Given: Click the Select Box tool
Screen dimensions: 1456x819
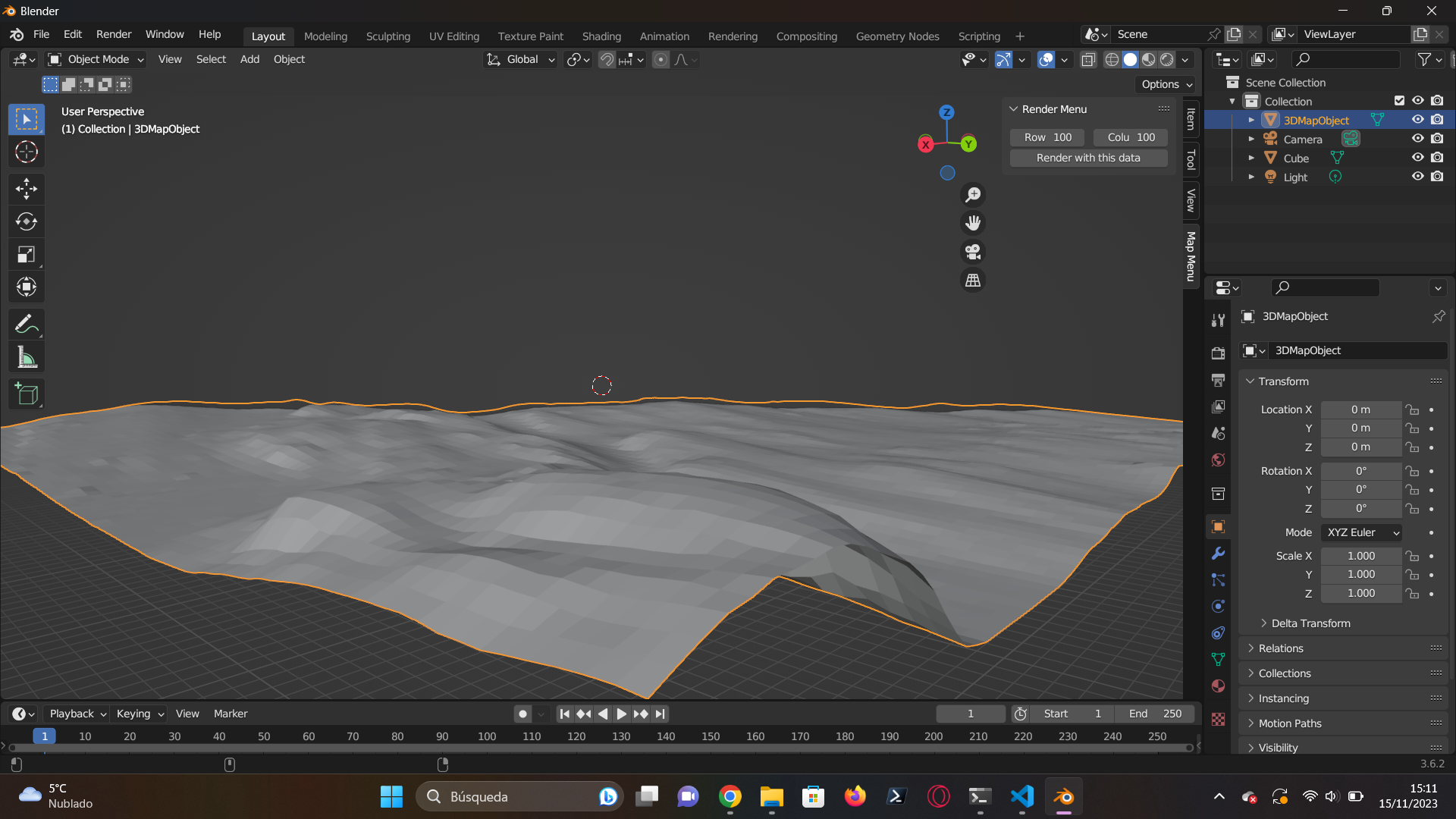Looking at the screenshot, I should pos(27,120).
